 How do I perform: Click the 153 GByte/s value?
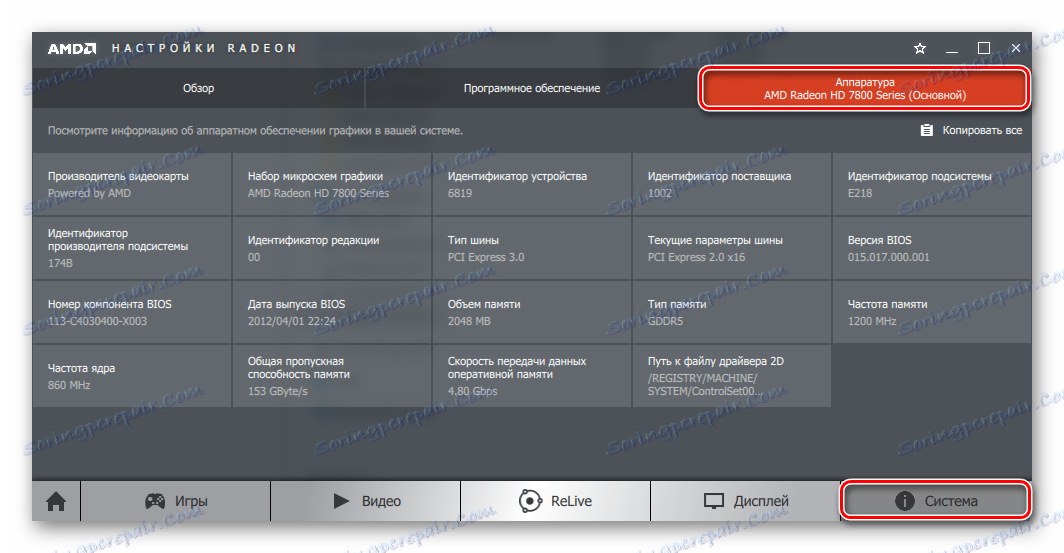pos(278,391)
